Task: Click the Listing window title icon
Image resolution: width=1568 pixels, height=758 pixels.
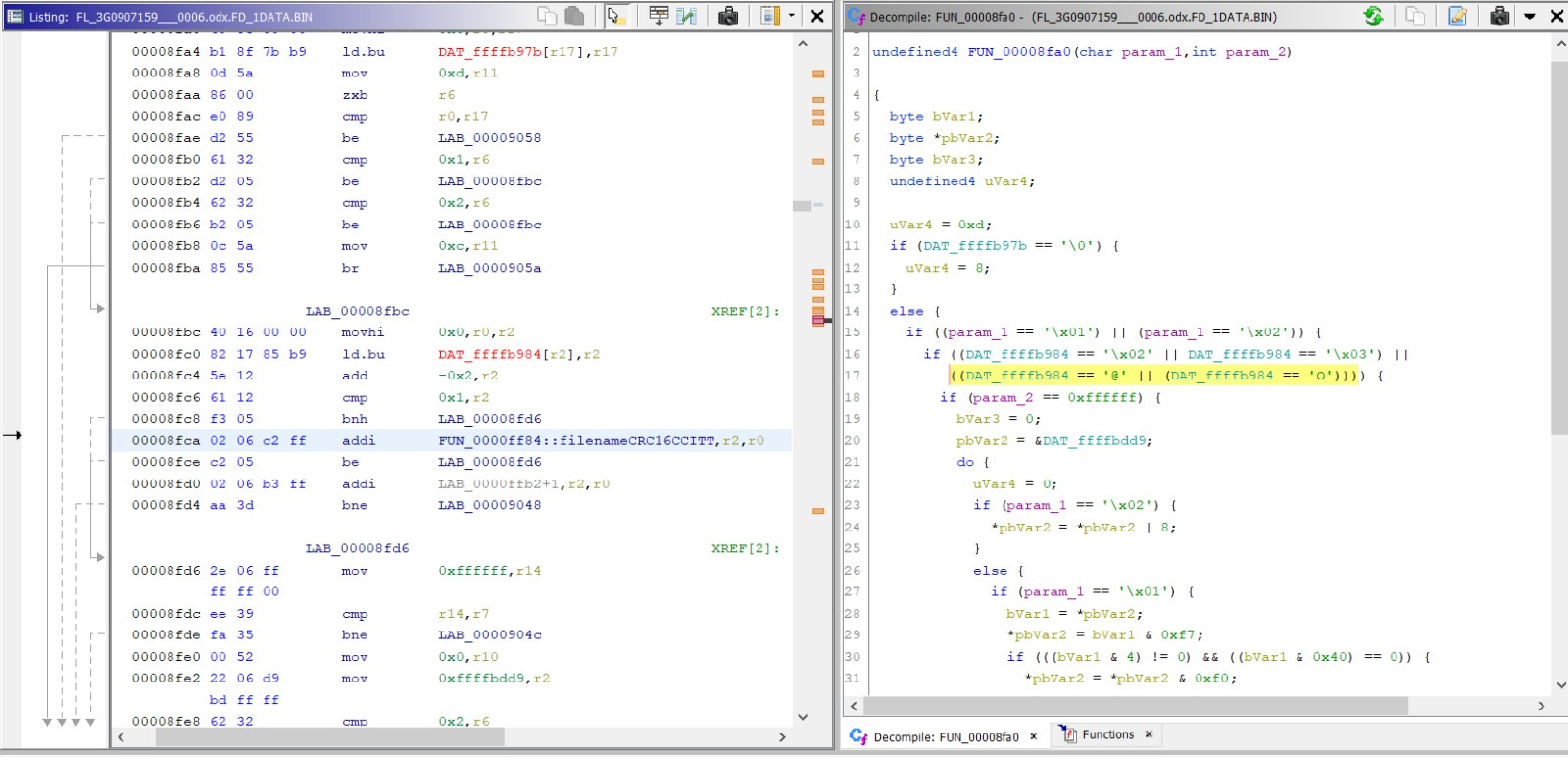Action: 15,16
